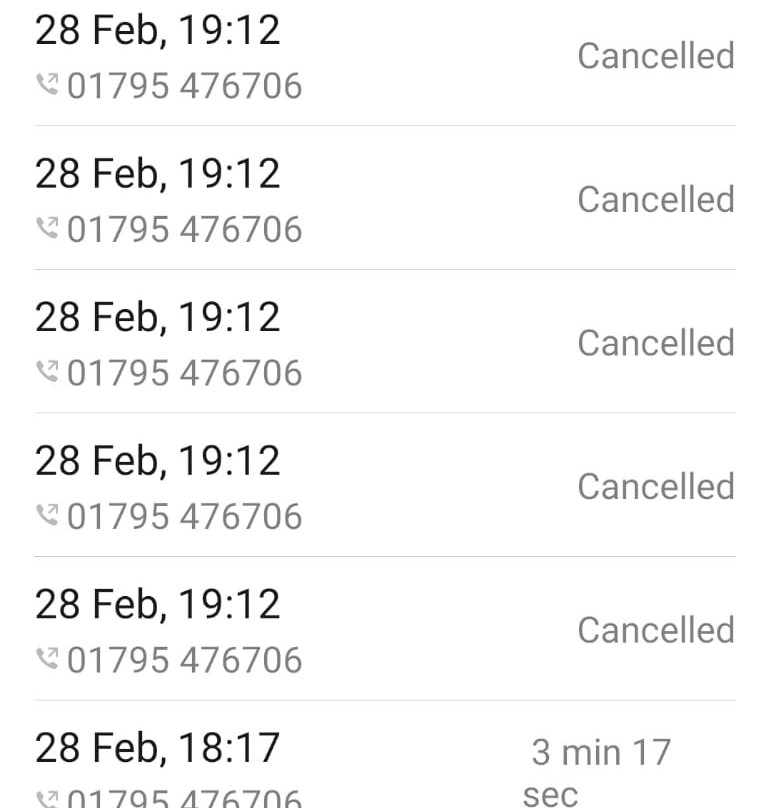
Task: Select the 28 Feb, 18:17 call entry
Action: 385,754
